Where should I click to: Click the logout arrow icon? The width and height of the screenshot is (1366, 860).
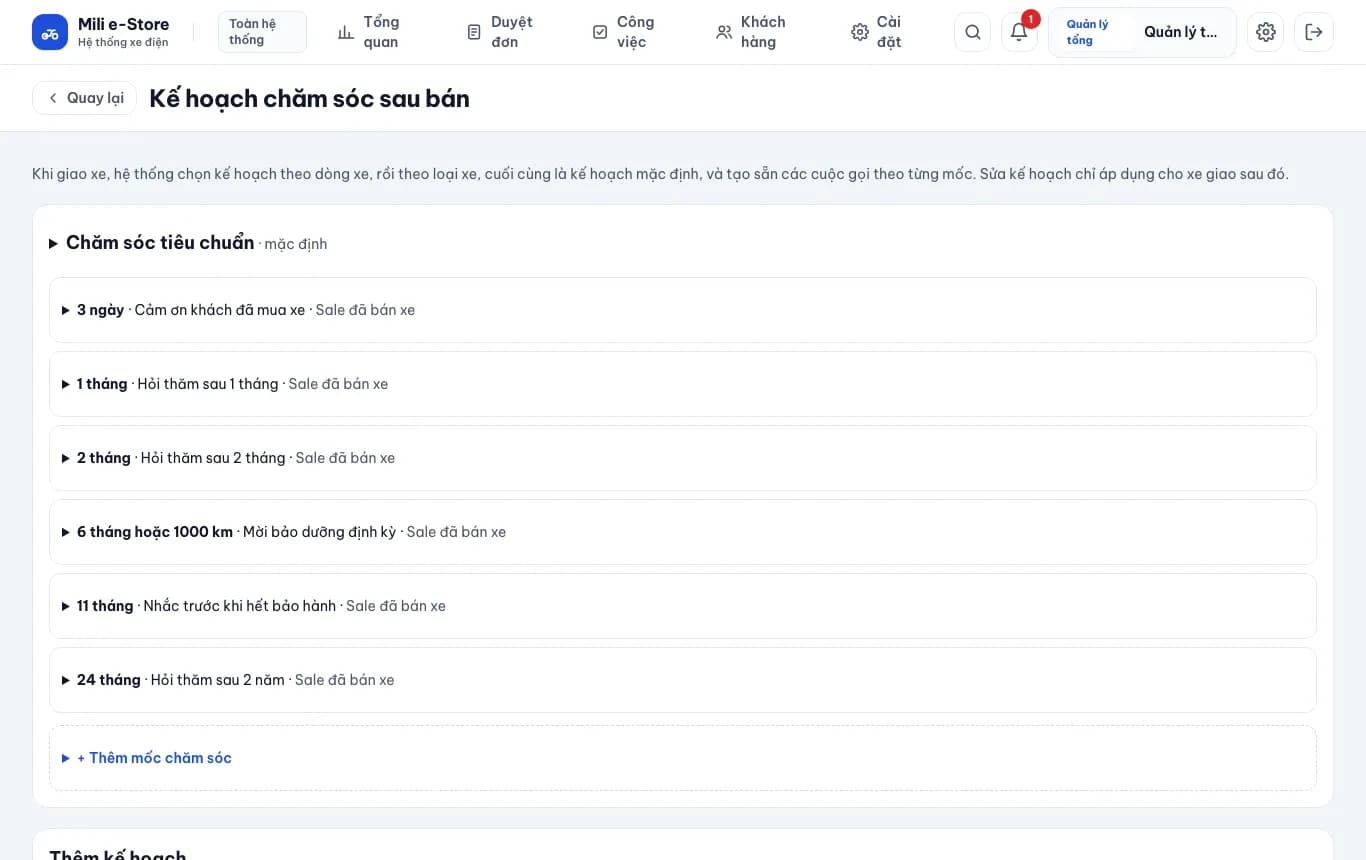[1314, 32]
